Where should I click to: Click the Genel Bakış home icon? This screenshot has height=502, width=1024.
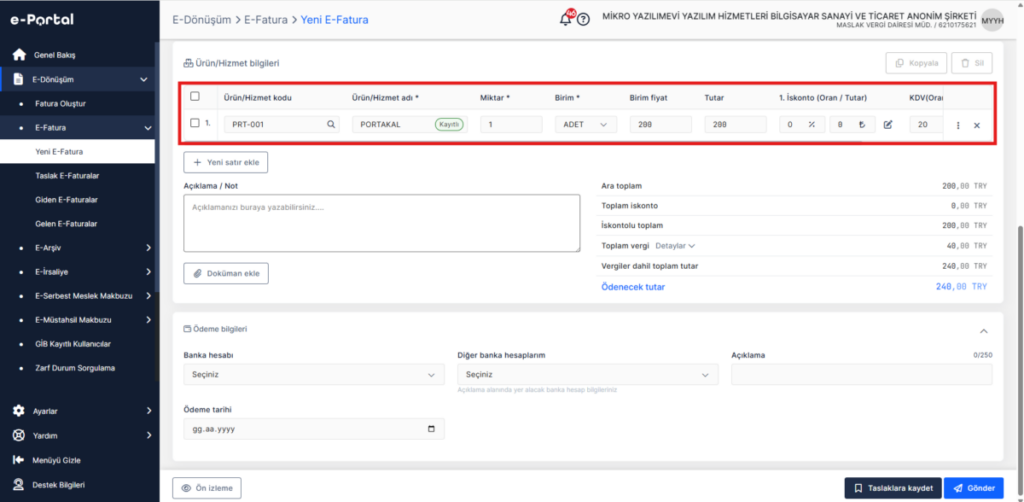(x=19, y=55)
